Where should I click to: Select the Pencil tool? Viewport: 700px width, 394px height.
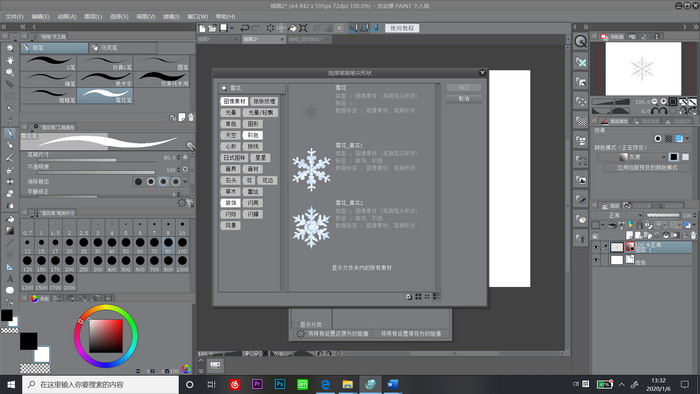[x=9, y=145]
